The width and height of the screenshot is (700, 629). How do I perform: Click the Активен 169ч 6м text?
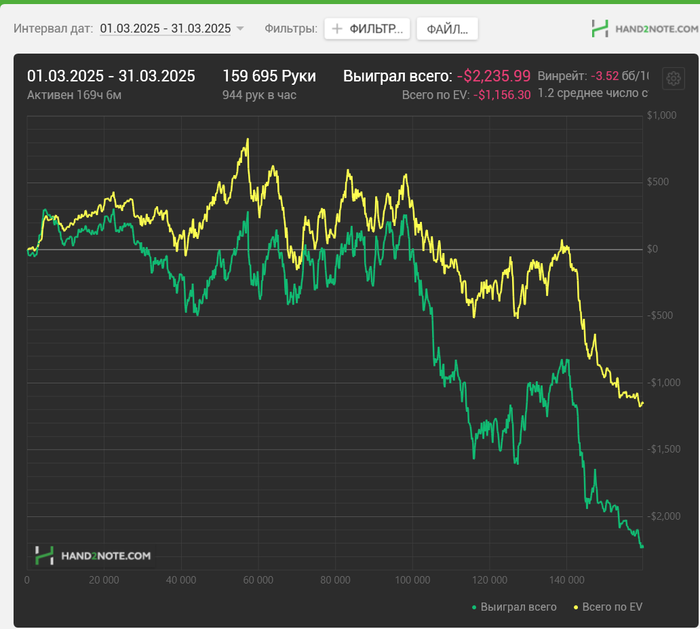[x=74, y=95]
